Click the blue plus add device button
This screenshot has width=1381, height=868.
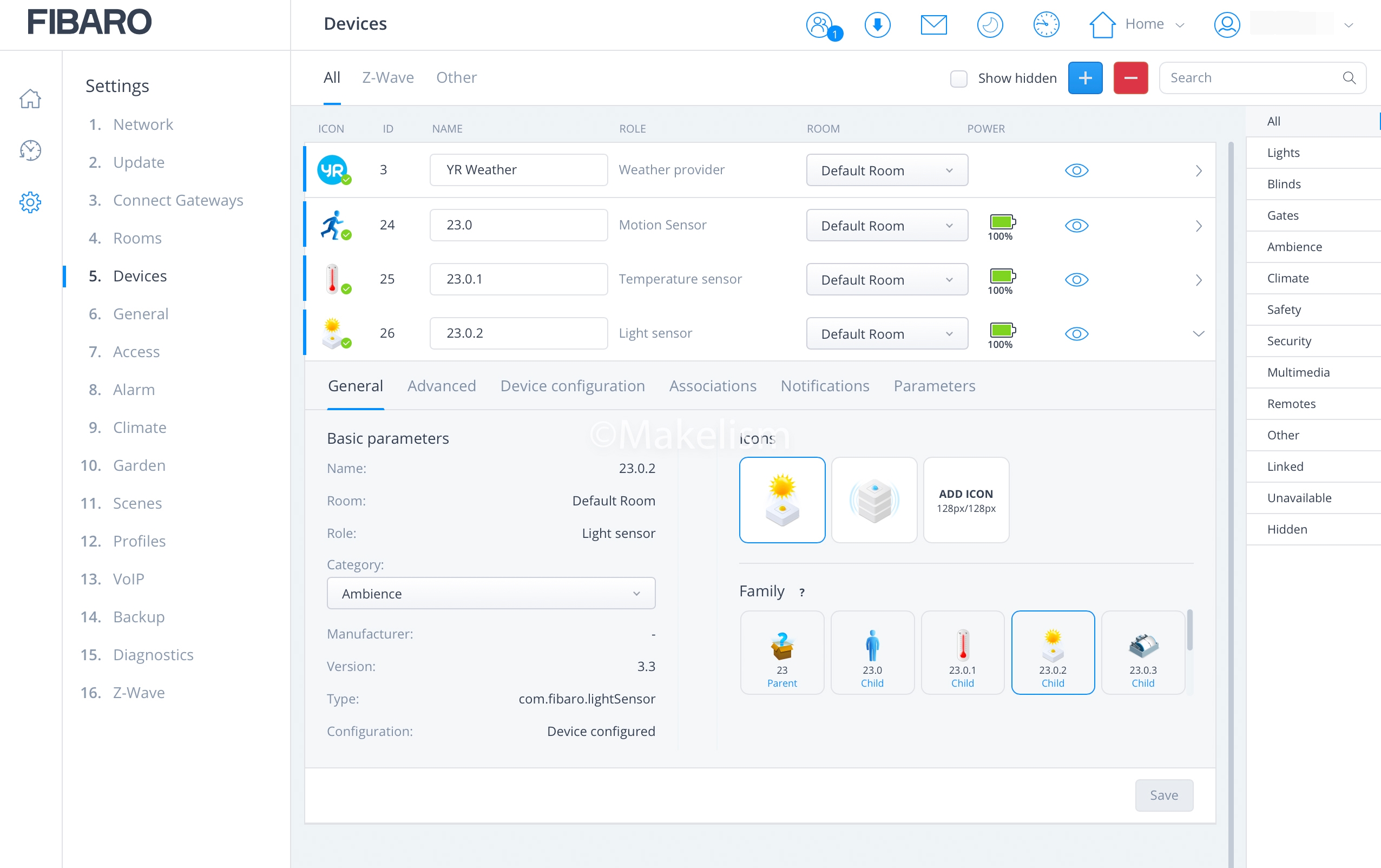(1084, 78)
